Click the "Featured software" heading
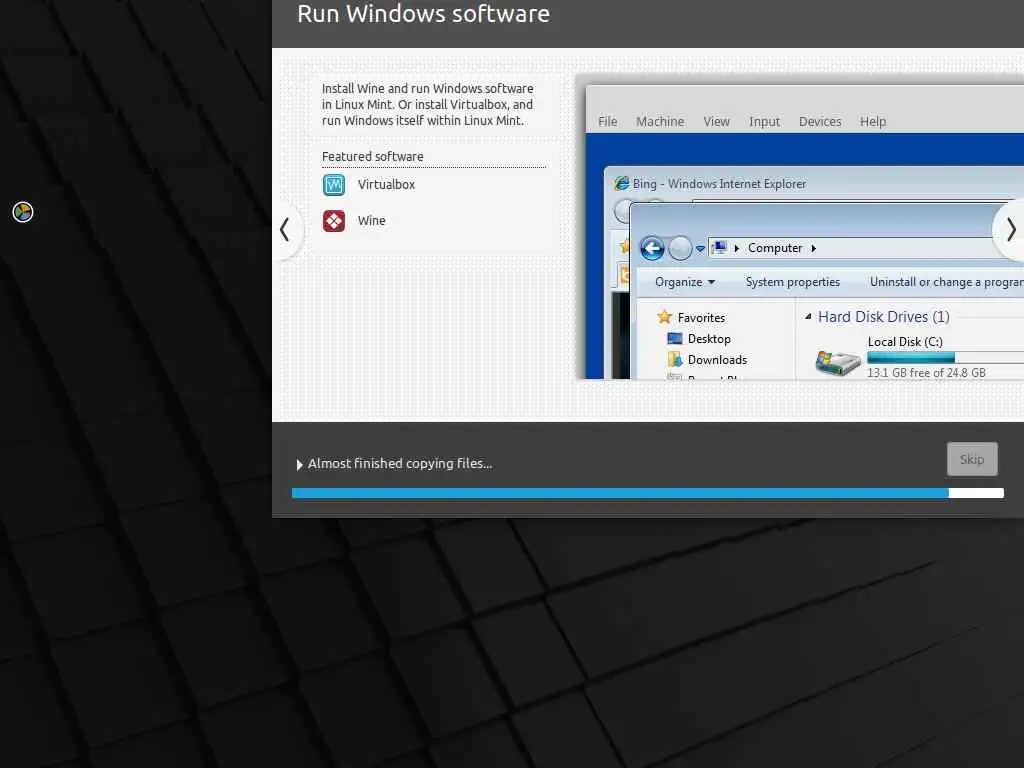 pyautogui.click(x=372, y=157)
